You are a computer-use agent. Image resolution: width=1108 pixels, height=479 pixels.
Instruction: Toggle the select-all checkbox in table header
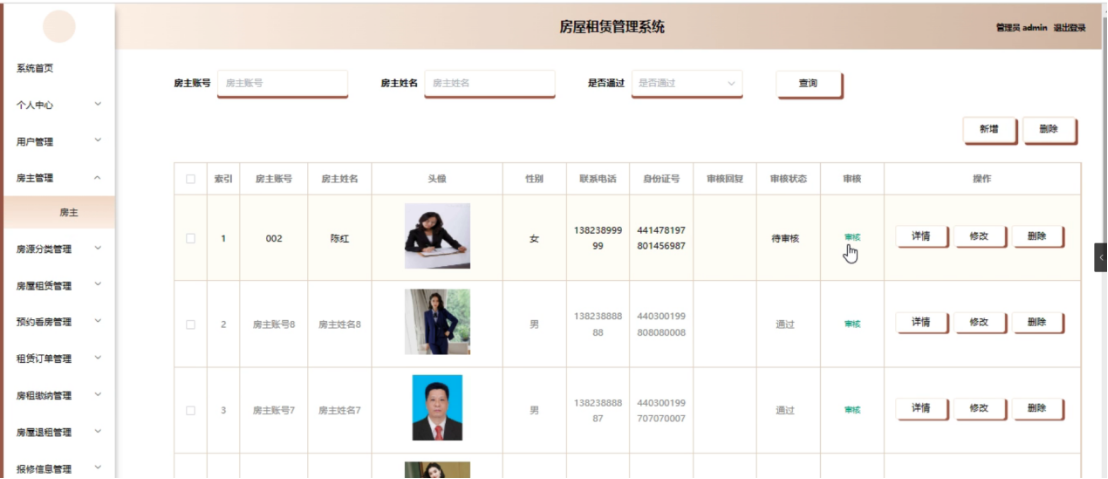click(190, 179)
